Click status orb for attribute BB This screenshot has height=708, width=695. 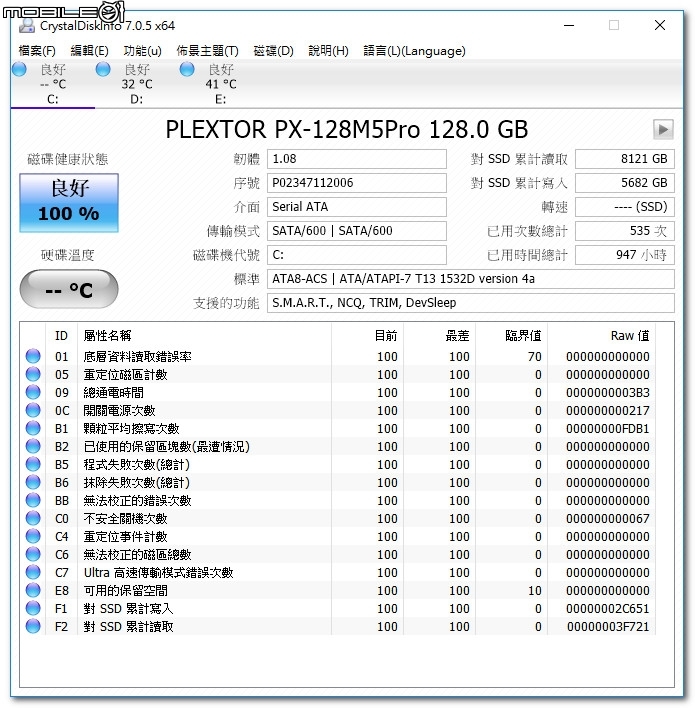point(33,500)
